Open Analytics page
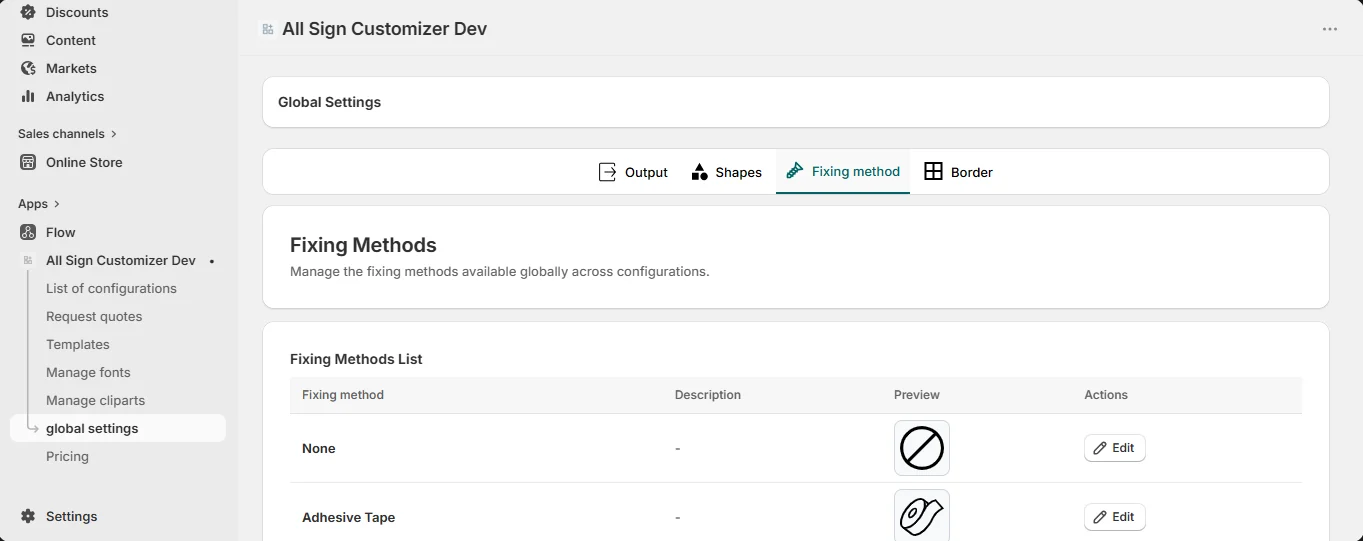This screenshot has height=541, width=1363. (75, 96)
